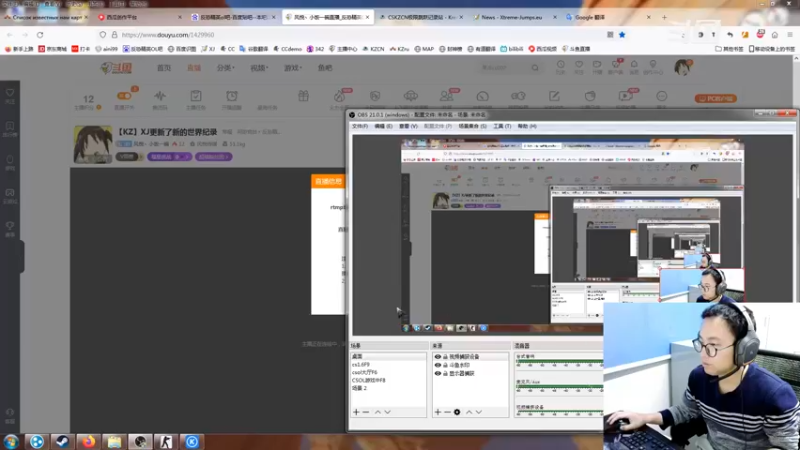Open 其他书签 bookmarks folder
Screen dimensions: 800x450
point(730,49)
